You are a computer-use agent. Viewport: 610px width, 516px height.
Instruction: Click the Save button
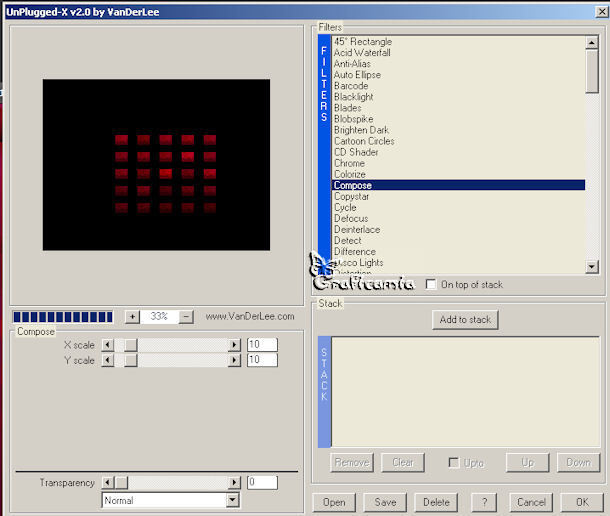click(385, 502)
